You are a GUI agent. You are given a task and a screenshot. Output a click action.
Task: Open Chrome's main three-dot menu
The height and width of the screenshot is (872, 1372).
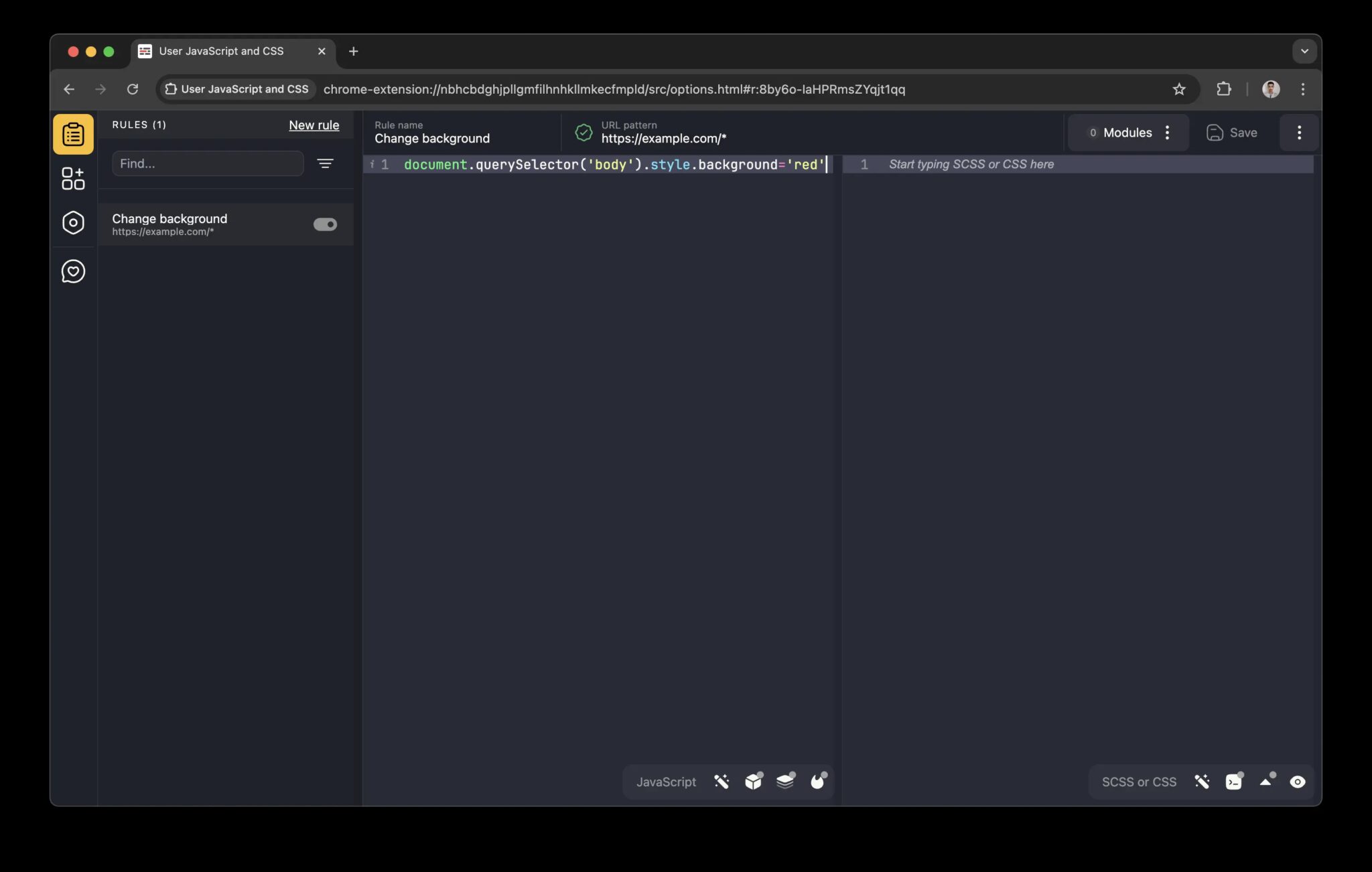(x=1303, y=89)
